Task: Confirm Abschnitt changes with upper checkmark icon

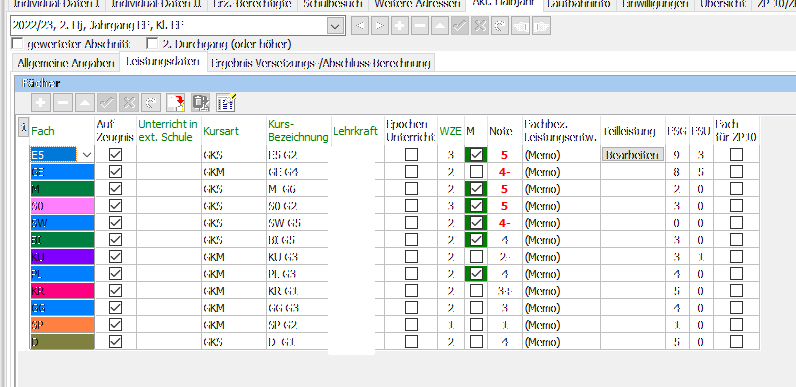Action: tap(459, 26)
